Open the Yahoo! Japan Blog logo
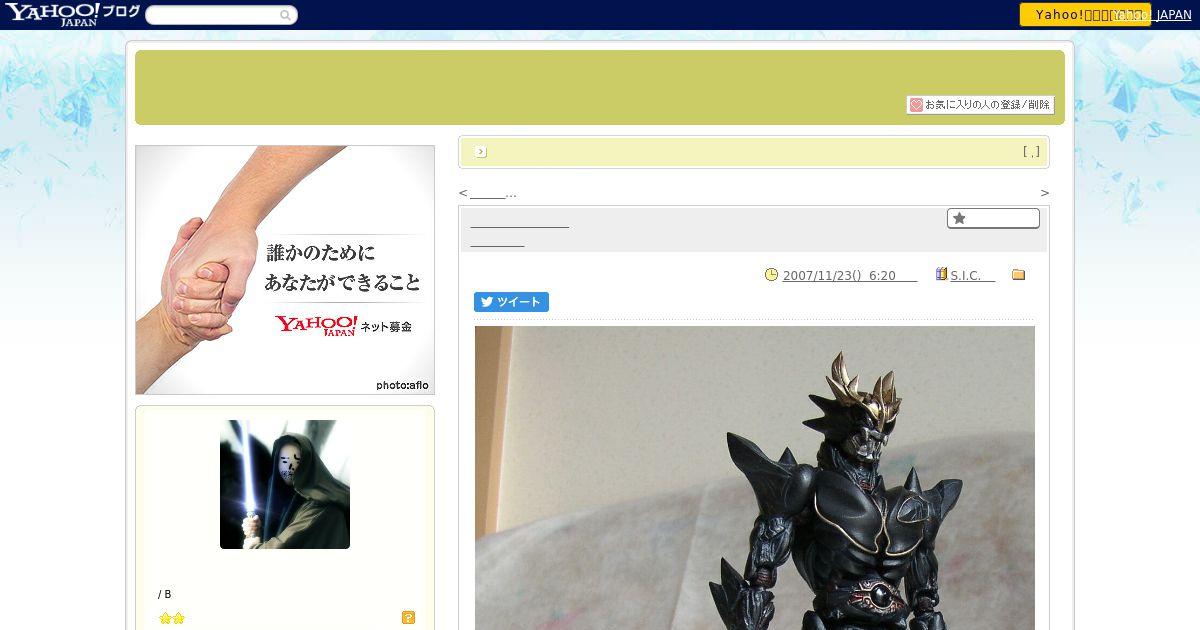1200x630 pixels. (72, 14)
